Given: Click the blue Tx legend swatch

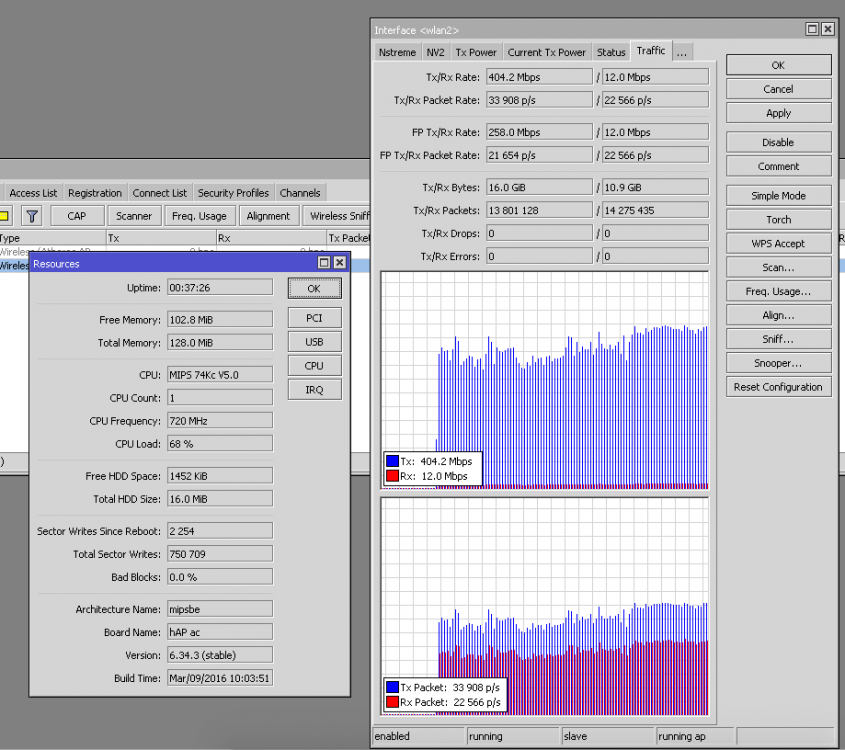Looking at the screenshot, I should pyautogui.click(x=392, y=462).
